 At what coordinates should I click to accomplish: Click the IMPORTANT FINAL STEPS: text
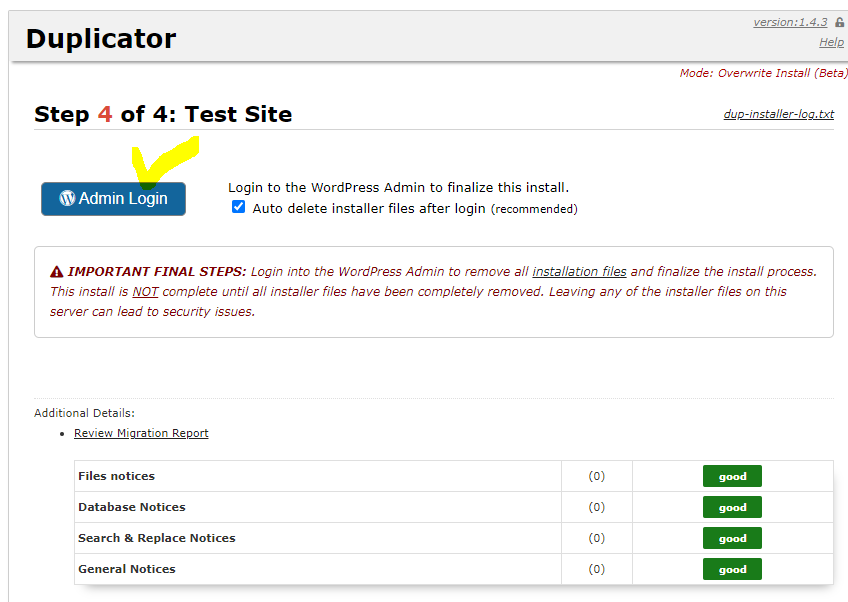coord(156,272)
